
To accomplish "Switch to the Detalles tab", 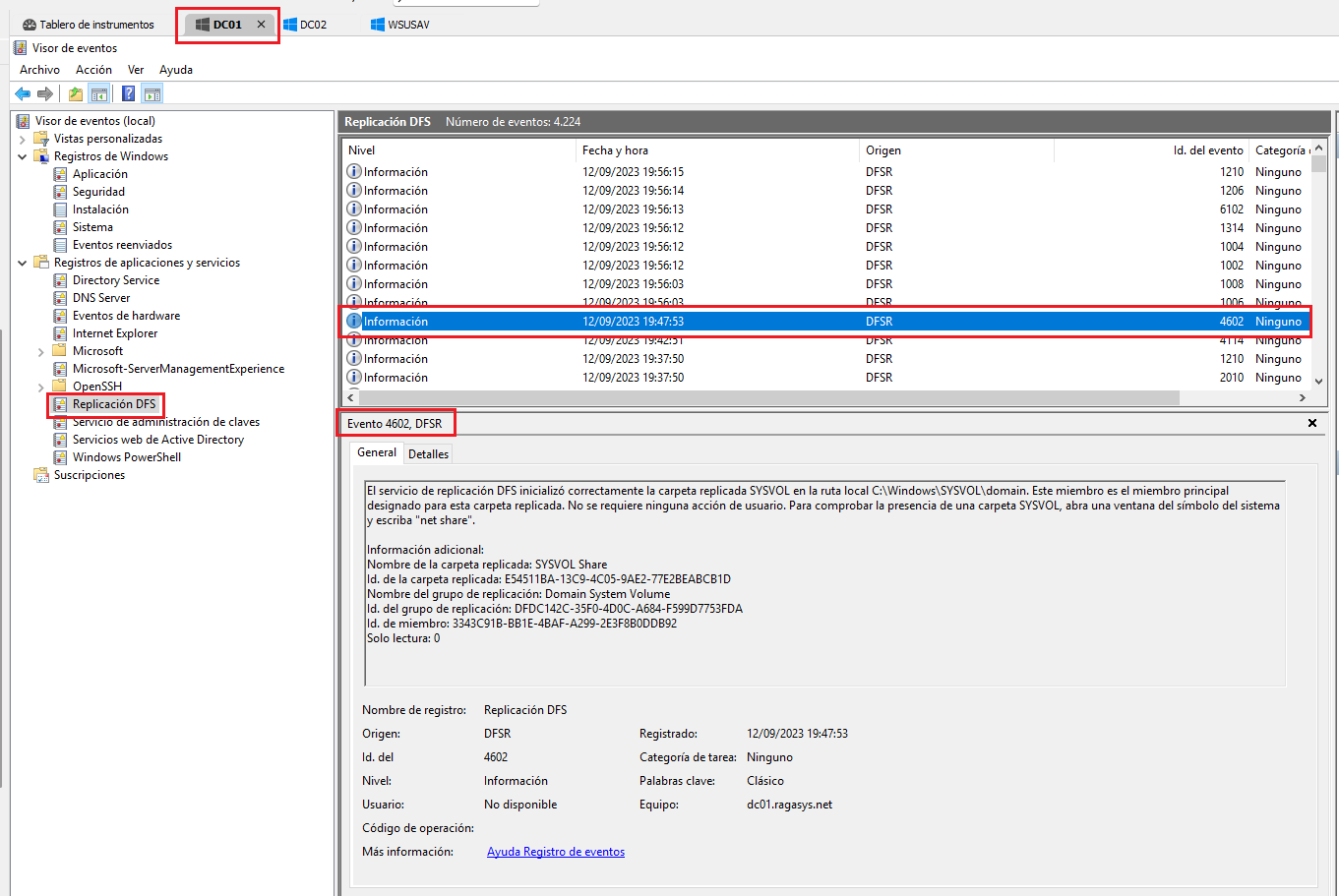I will 428,453.
